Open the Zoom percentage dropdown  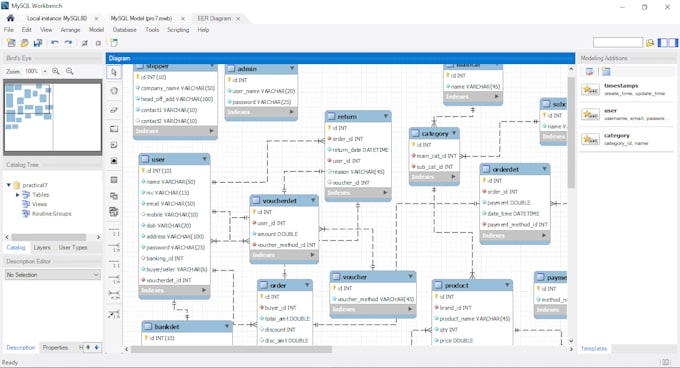point(45,71)
